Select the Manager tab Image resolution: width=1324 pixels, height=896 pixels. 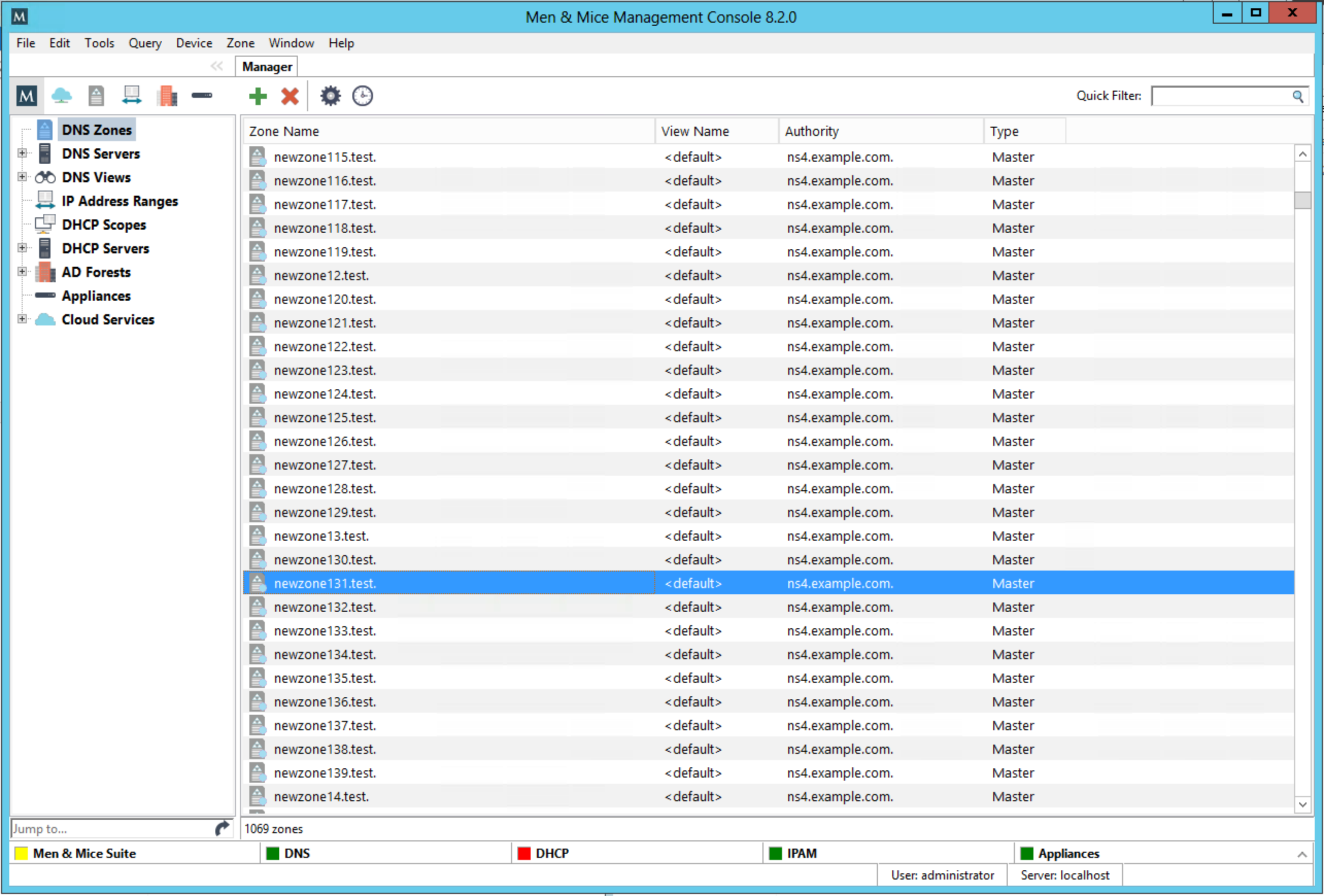click(267, 66)
